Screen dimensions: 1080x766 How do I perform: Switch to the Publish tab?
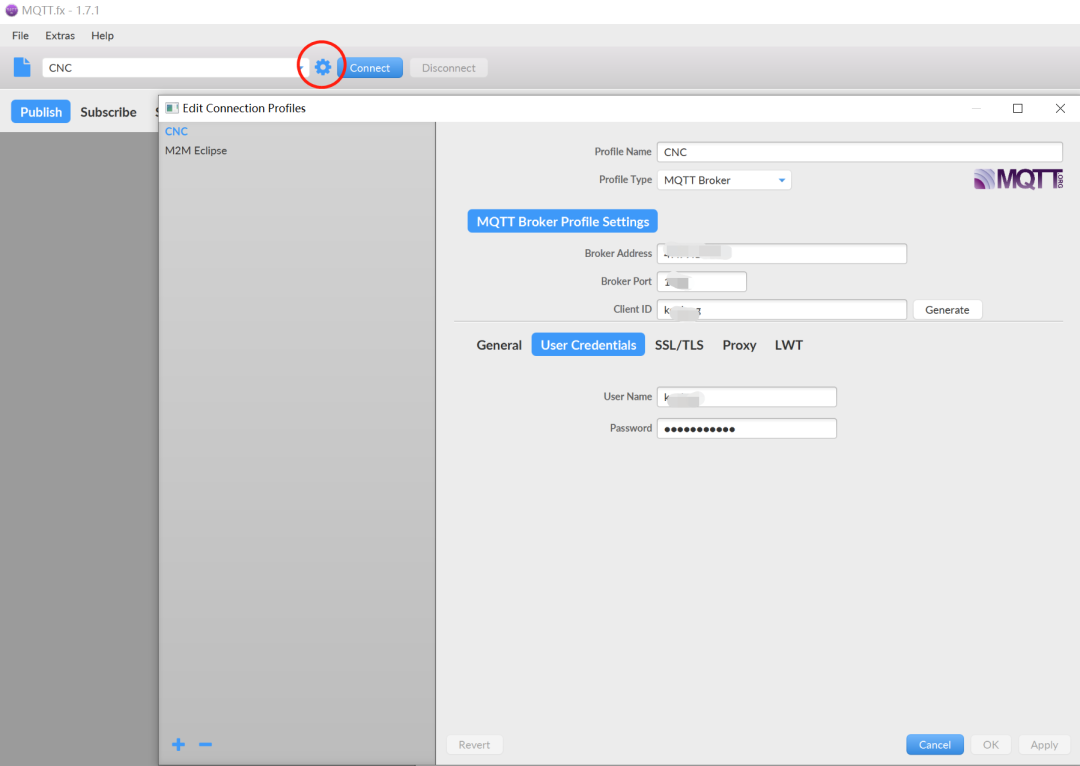pyautogui.click(x=41, y=112)
